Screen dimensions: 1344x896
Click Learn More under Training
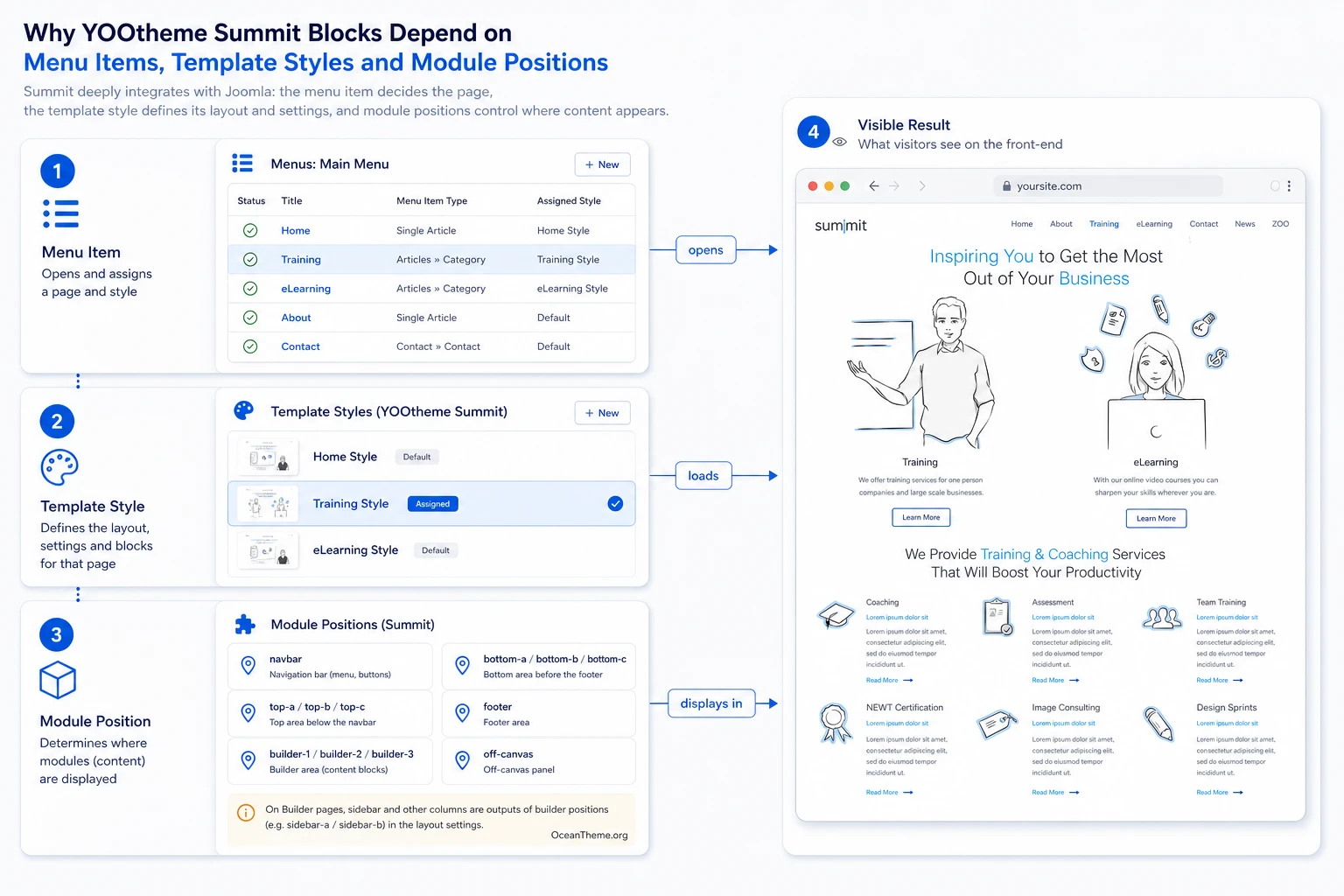click(x=921, y=517)
